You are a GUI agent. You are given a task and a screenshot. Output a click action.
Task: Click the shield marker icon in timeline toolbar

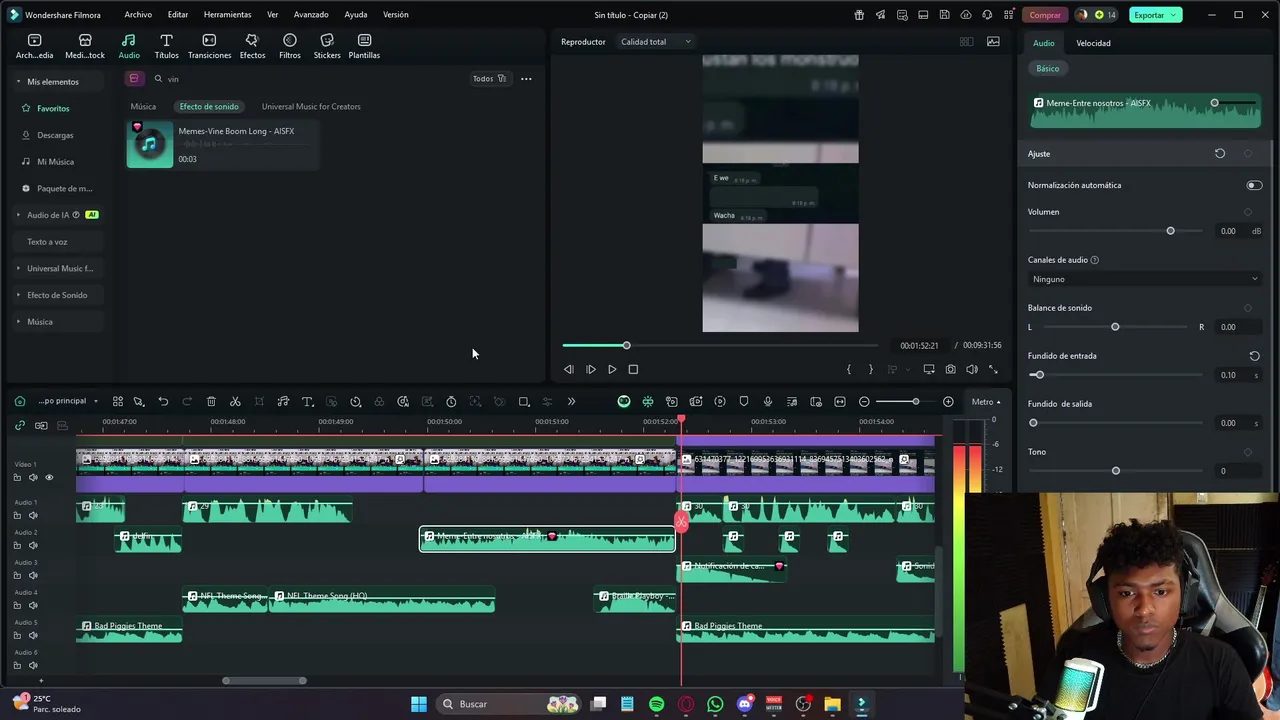(x=744, y=401)
